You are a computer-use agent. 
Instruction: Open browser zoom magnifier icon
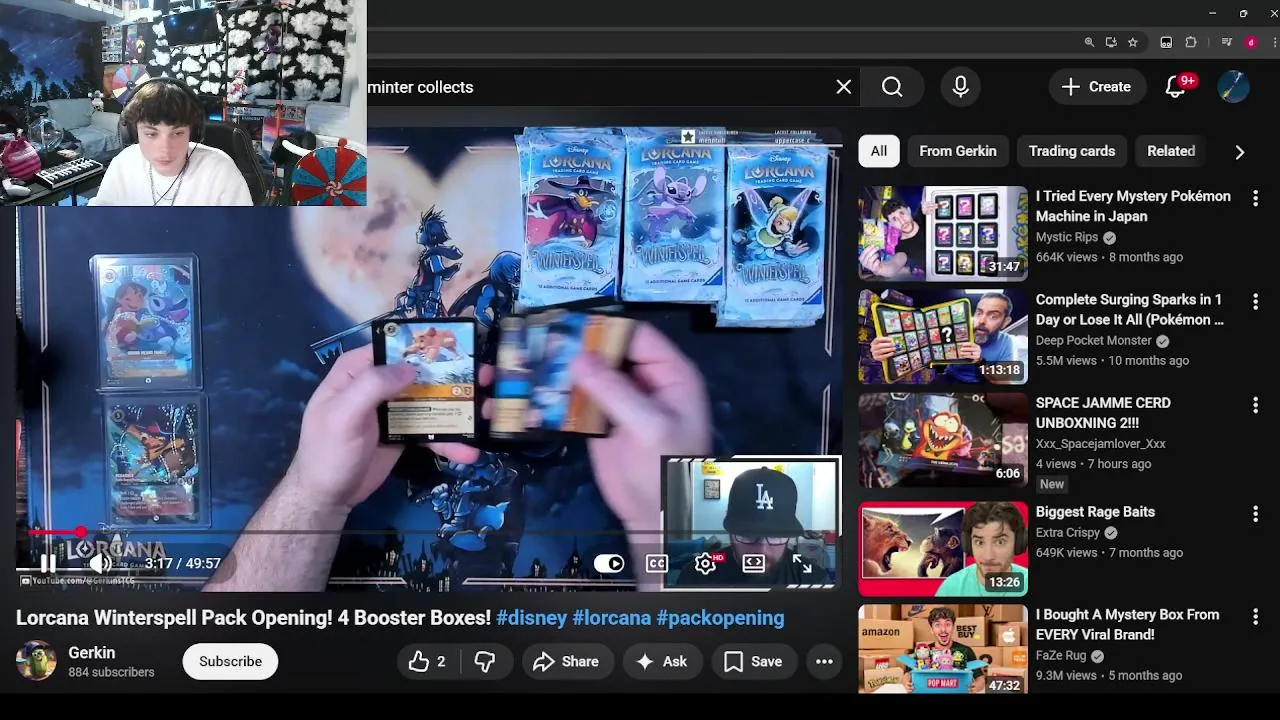pyautogui.click(x=1089, y=42)
